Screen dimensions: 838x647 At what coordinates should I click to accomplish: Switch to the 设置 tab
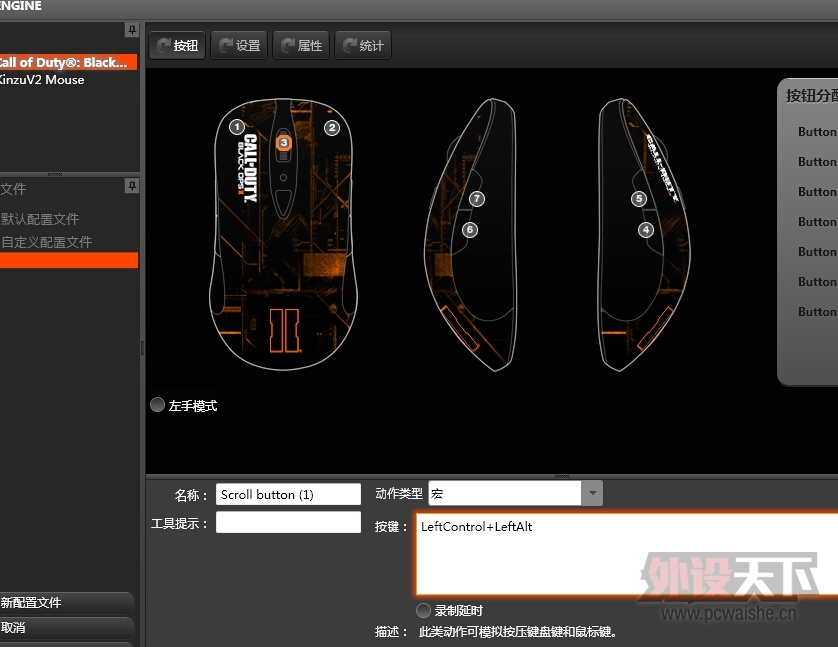point(239,45)
